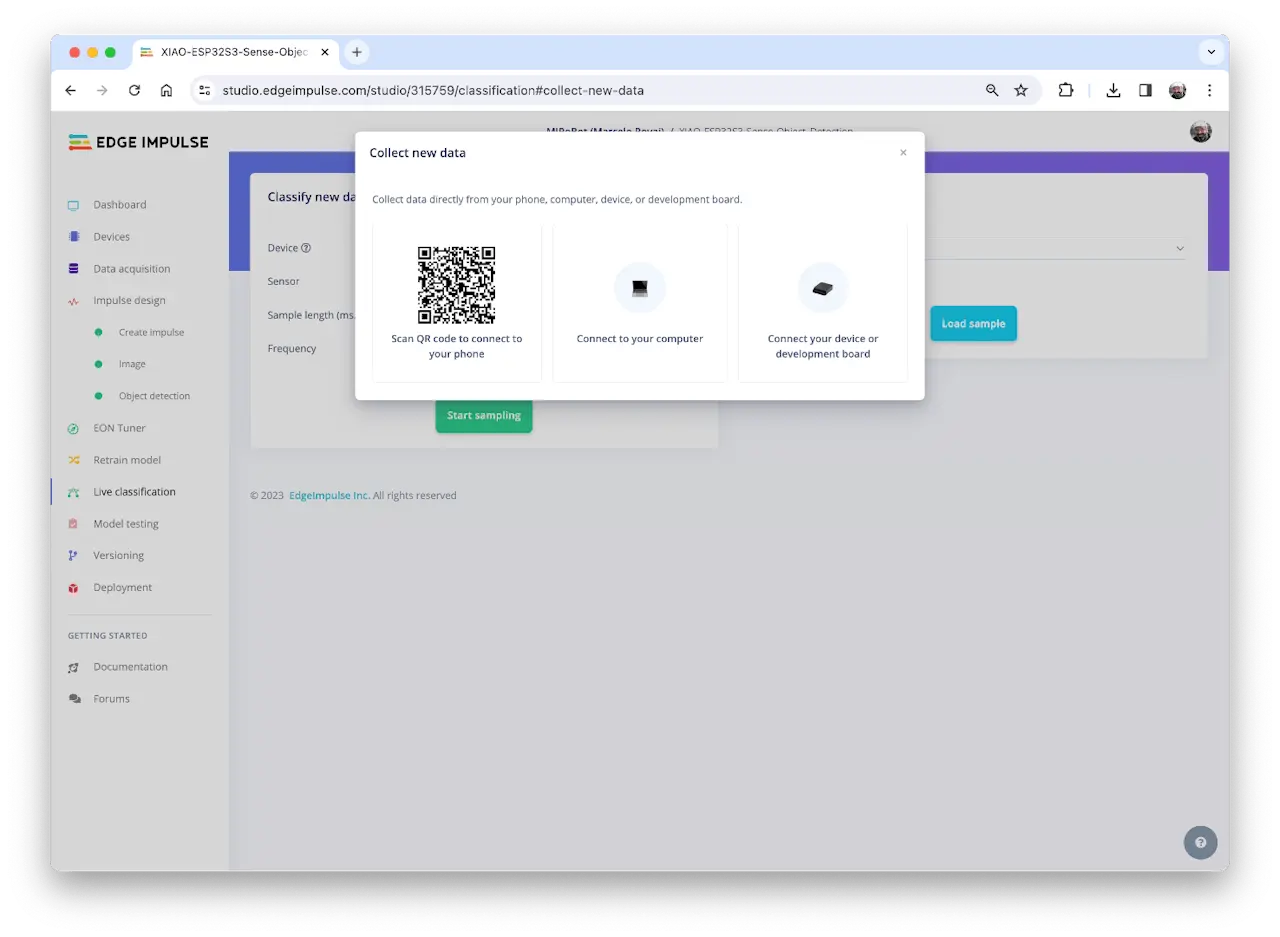1280x937 pixels.
Task: Open the Dashboard sidebar item
Action: [120, 205]
